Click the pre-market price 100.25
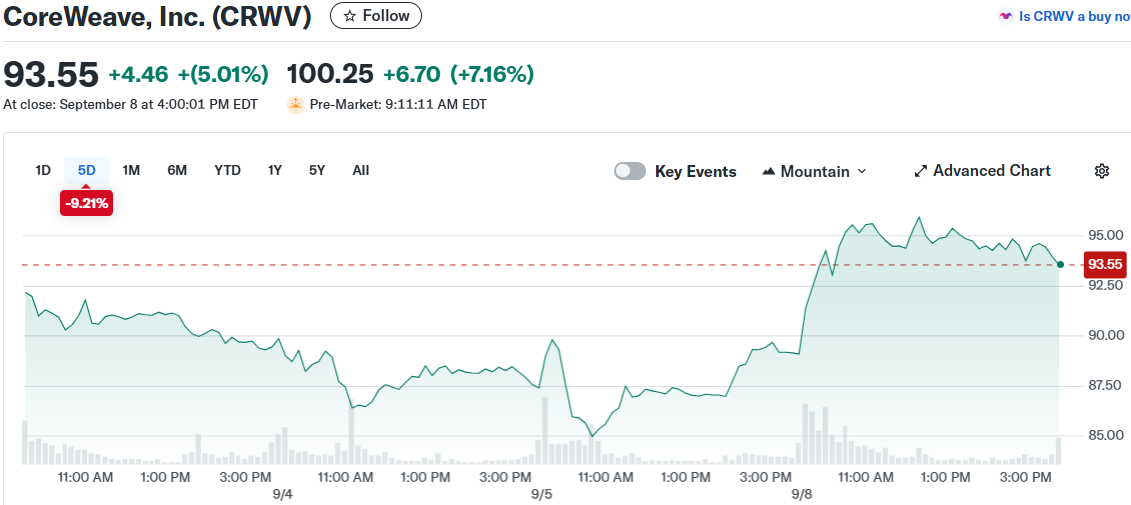The width and height of the screenshot is (1131, 505). 330,74
